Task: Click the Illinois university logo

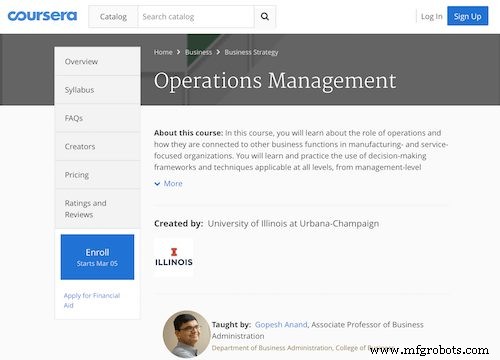Action: pyautogui.click(x=174, y=257)
